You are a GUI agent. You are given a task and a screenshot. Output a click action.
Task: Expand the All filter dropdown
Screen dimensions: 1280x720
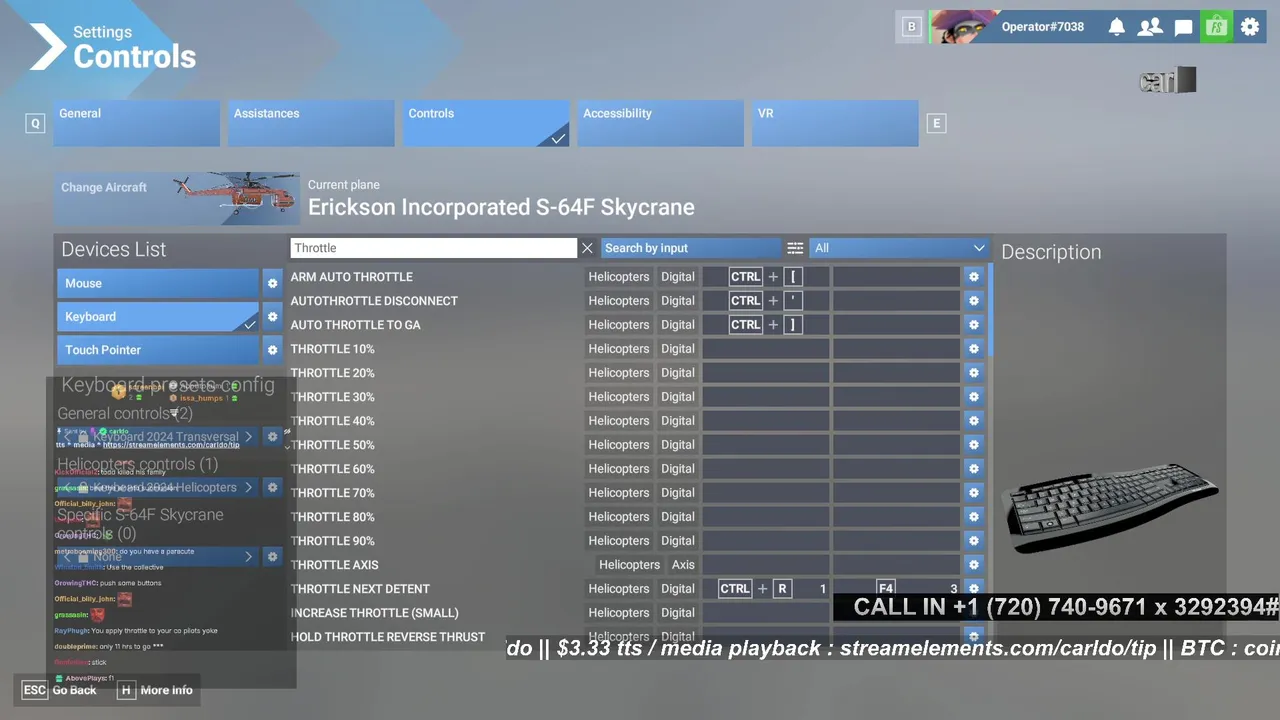tap(898, 248)
